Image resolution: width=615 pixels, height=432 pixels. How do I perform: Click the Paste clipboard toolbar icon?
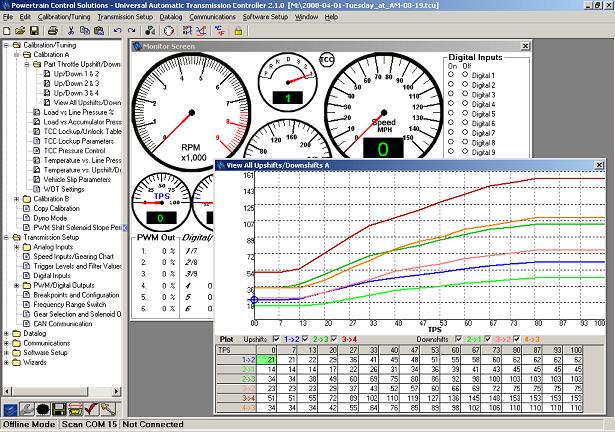pos(99,31)
